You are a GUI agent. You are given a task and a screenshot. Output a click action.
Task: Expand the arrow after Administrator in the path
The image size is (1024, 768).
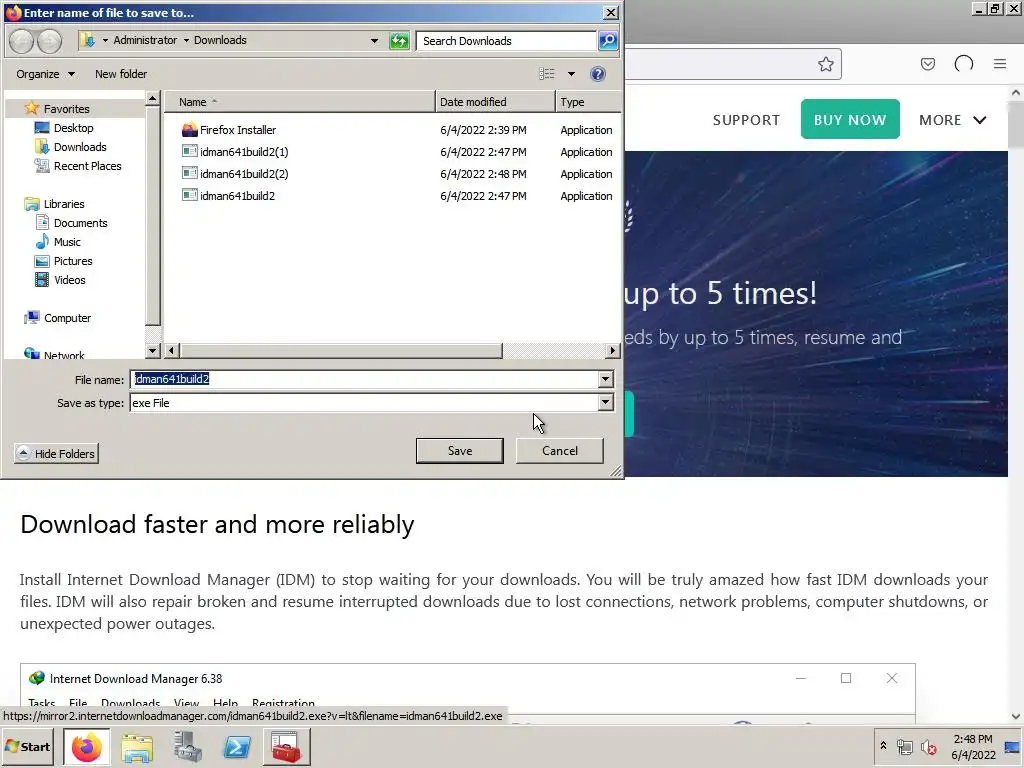186,40
